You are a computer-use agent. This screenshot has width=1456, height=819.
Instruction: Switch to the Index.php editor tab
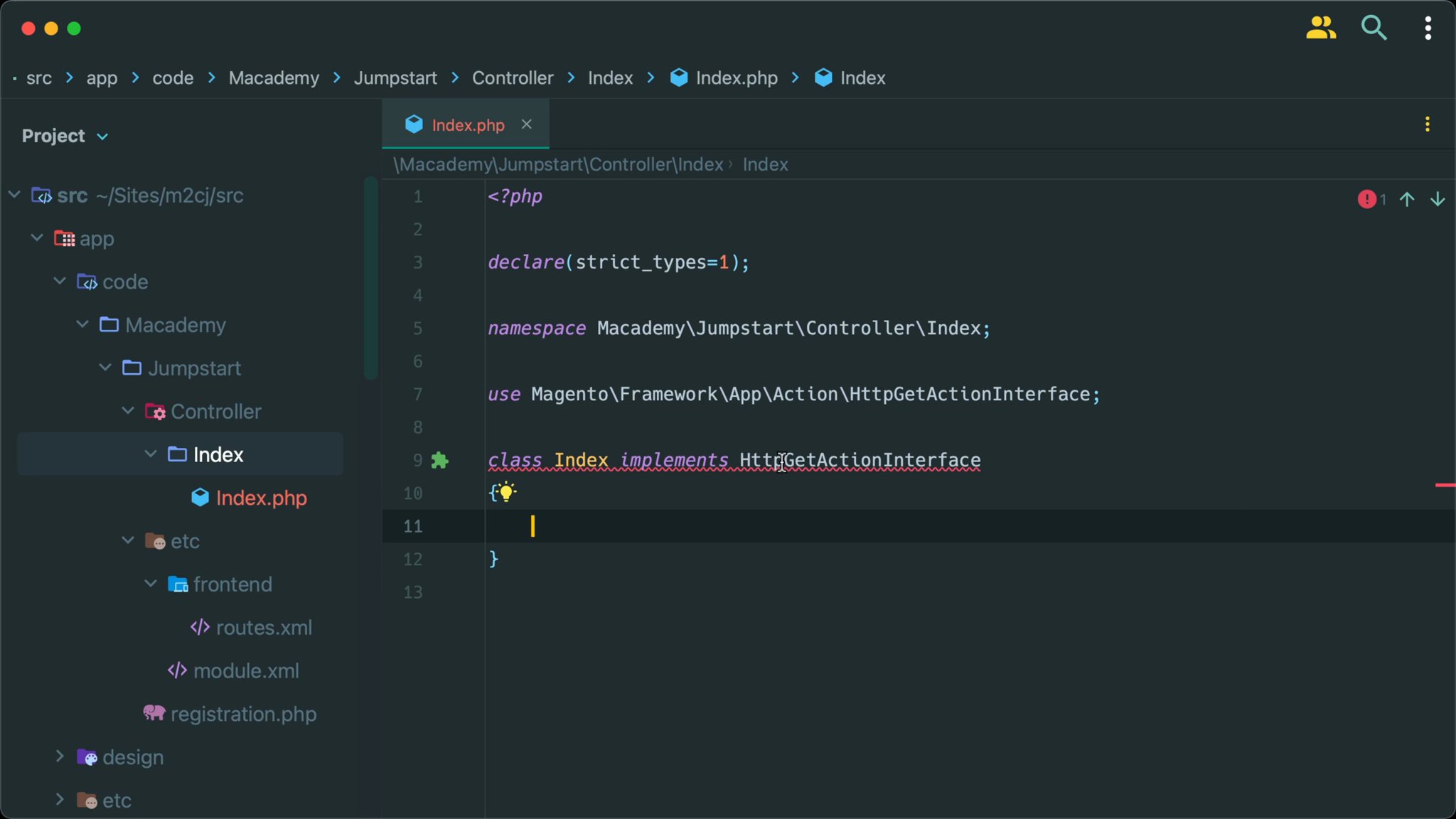tap(466, 124)
